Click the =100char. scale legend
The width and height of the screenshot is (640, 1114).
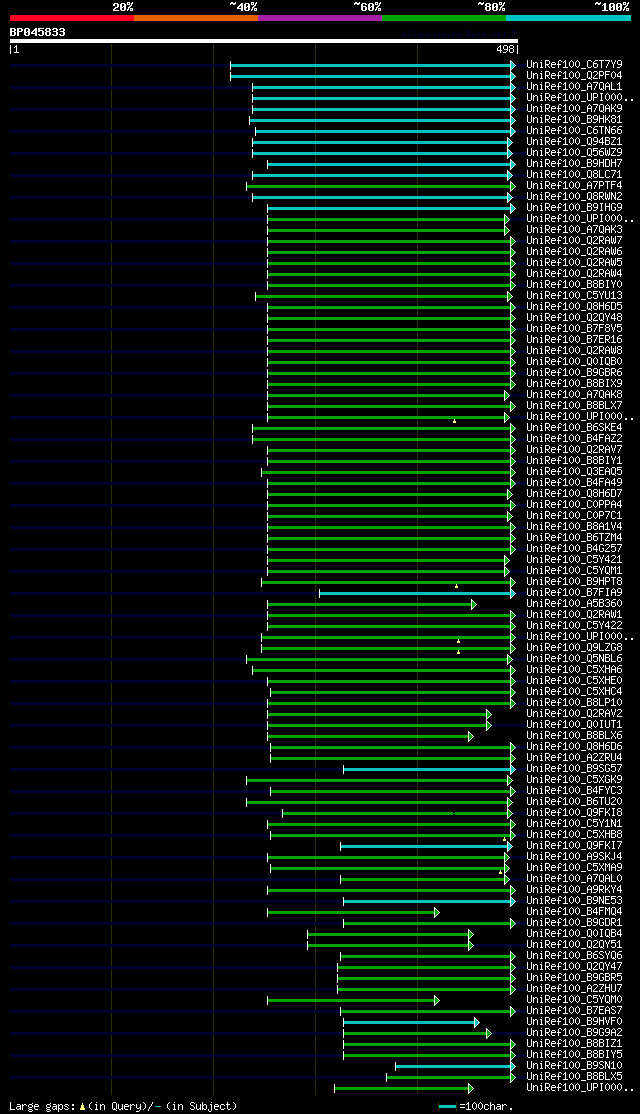coord(476,1106)
